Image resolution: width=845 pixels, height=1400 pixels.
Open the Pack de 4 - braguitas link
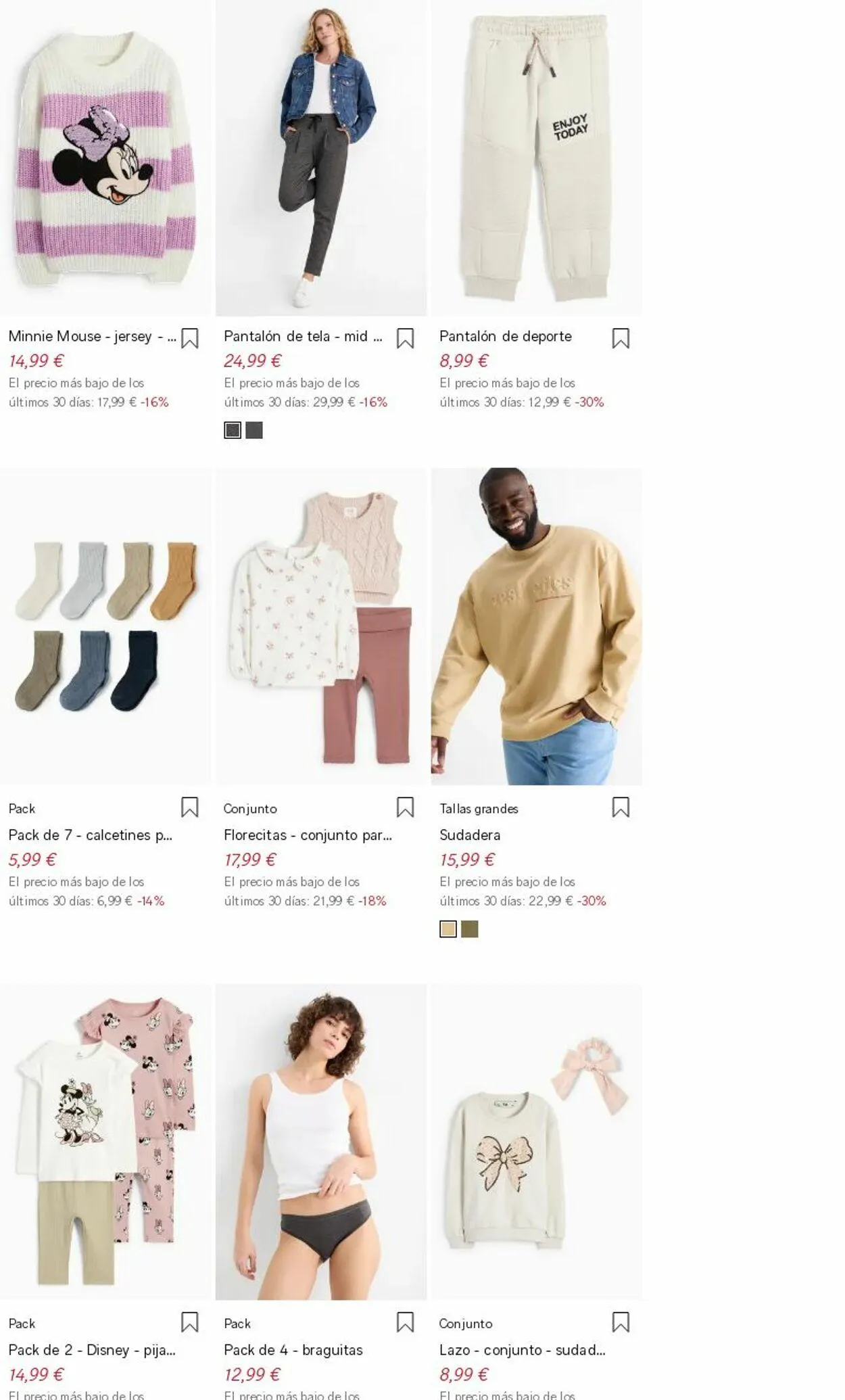click(x=293, y=1350)
